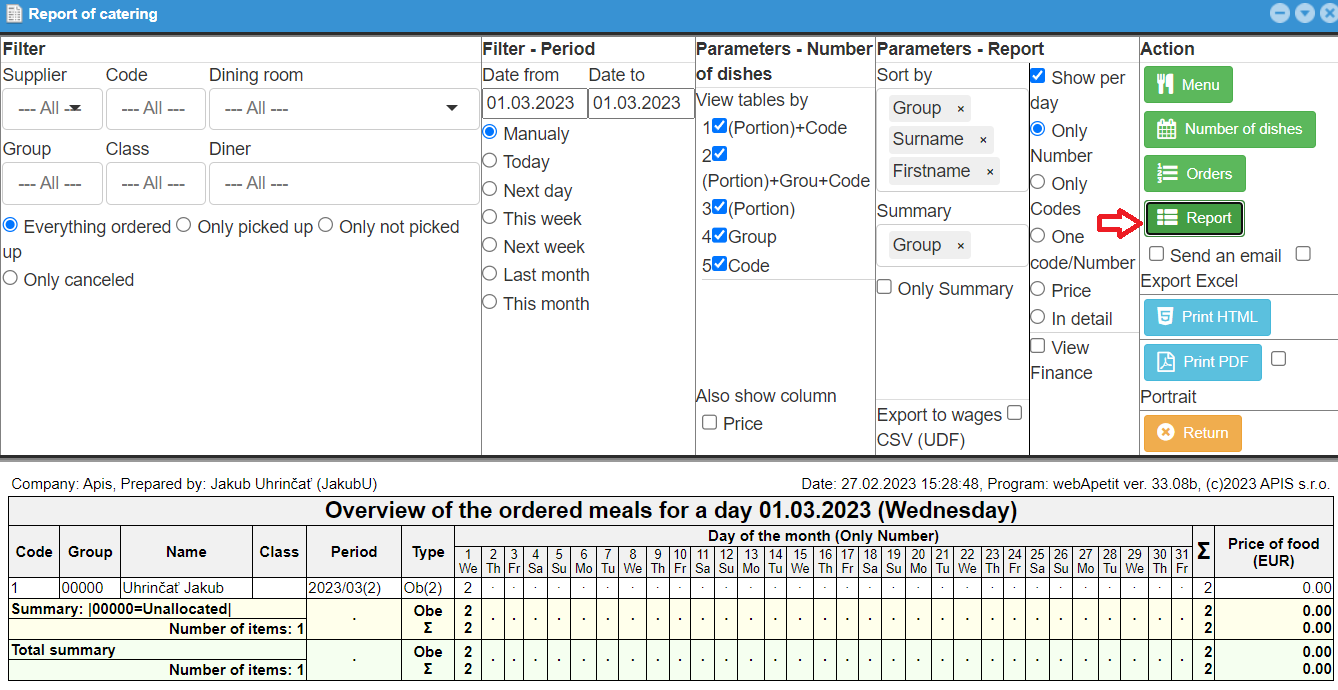Open the Dining room dropdown
Image resolution: width=1338 pixels, height=690 pixels.
point(343,108)
